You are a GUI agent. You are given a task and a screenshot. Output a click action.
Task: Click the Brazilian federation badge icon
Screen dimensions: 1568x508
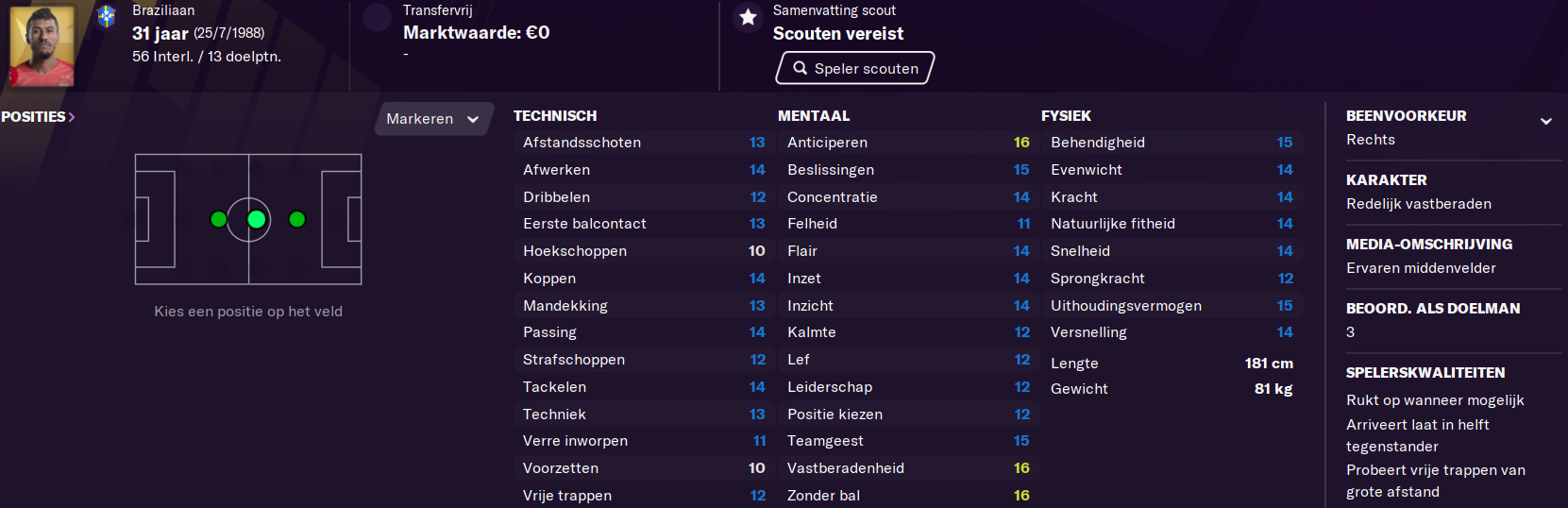pos(107,16)
